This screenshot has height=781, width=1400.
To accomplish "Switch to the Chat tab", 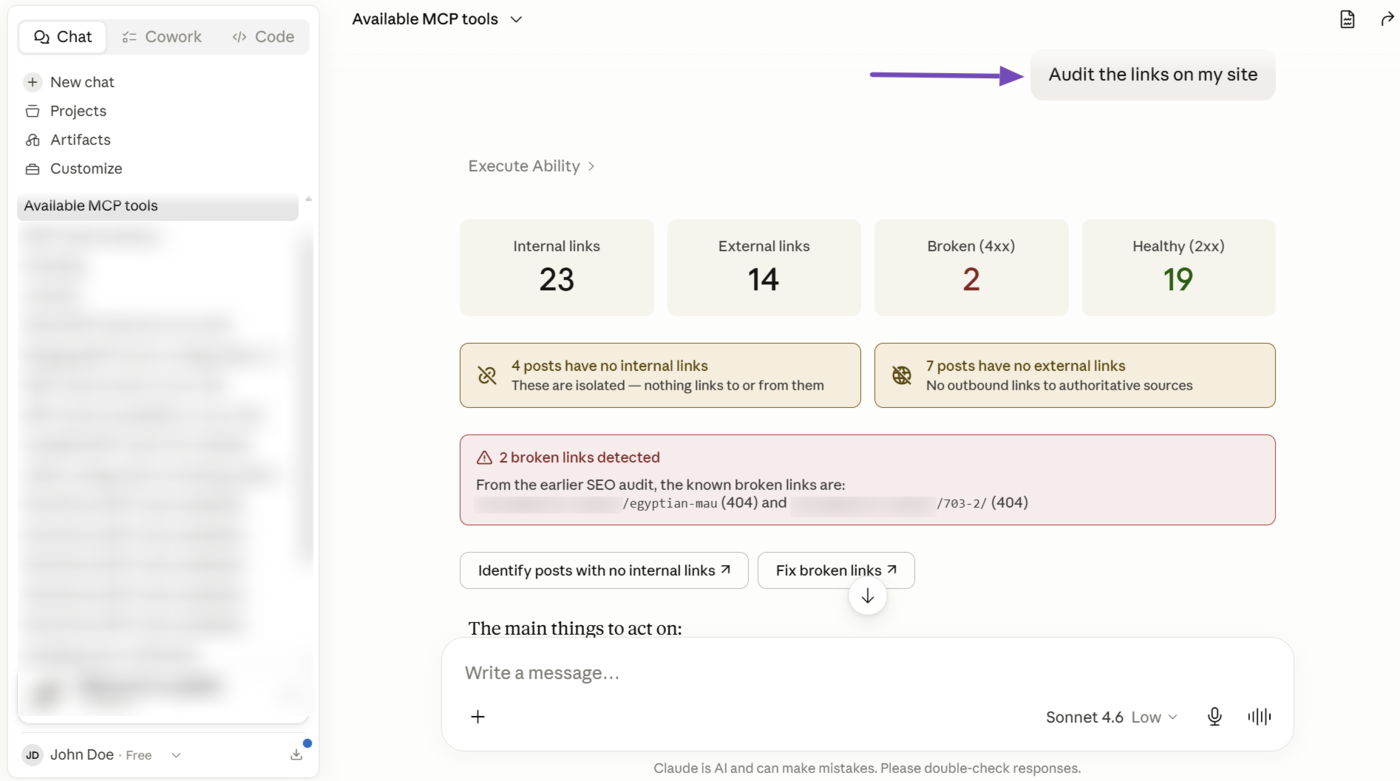I will [x=63, y=37].
